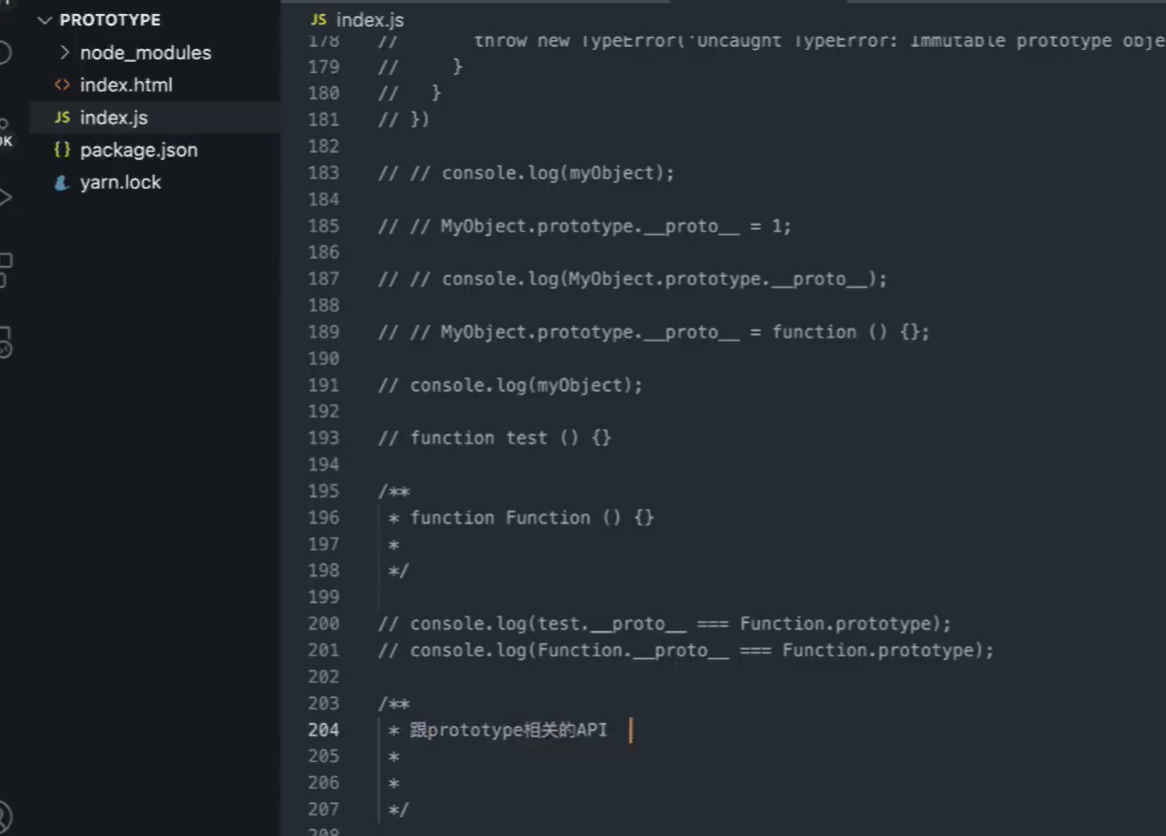Image resolution: width=1166 pixels, height=836 pixels.
Task: Click line number 200 in the gutter
Action: click(x=323, y=623)
